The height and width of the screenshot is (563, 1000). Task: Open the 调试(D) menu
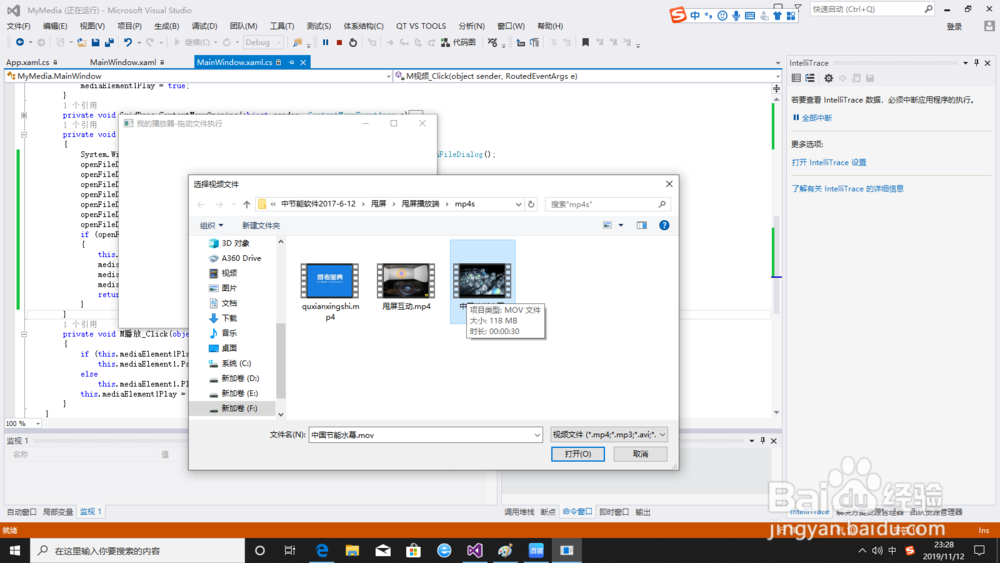(204, 26)
